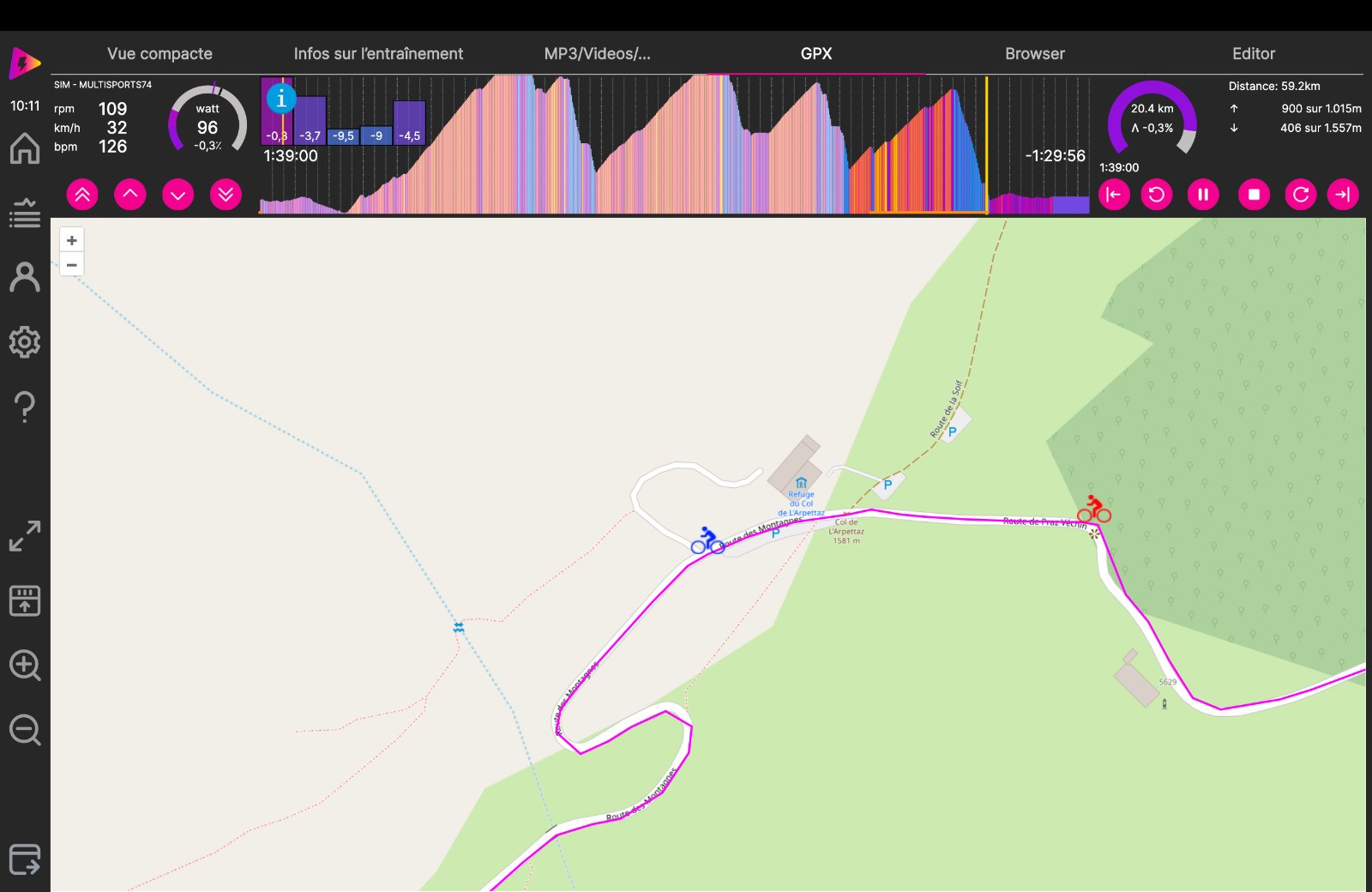The width and height of the screenshot is (1372, 892).
Task: Click the help question mark icon
Action: click(x=25, y=406)
